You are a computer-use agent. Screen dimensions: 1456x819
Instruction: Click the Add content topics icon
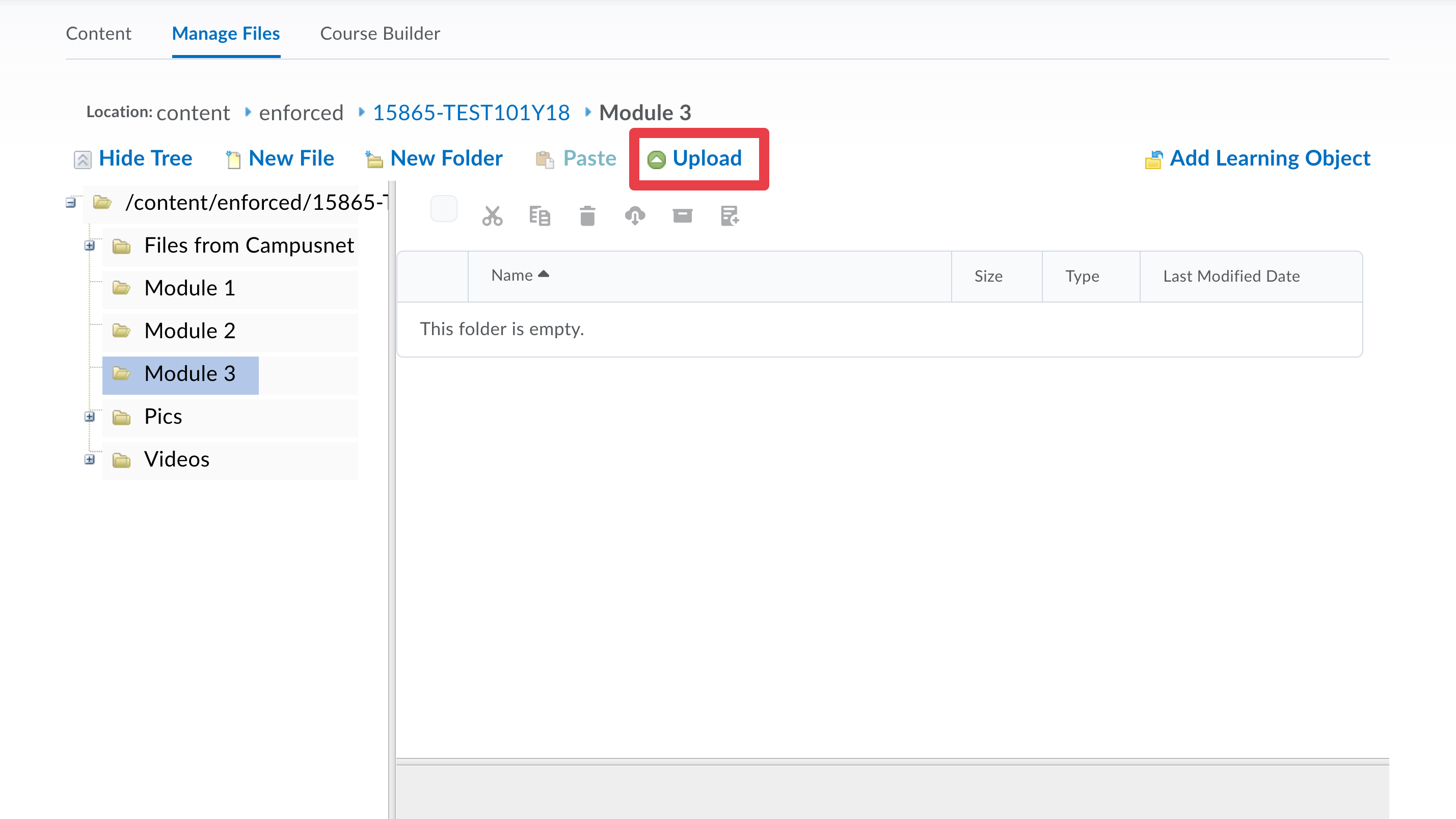730,216
